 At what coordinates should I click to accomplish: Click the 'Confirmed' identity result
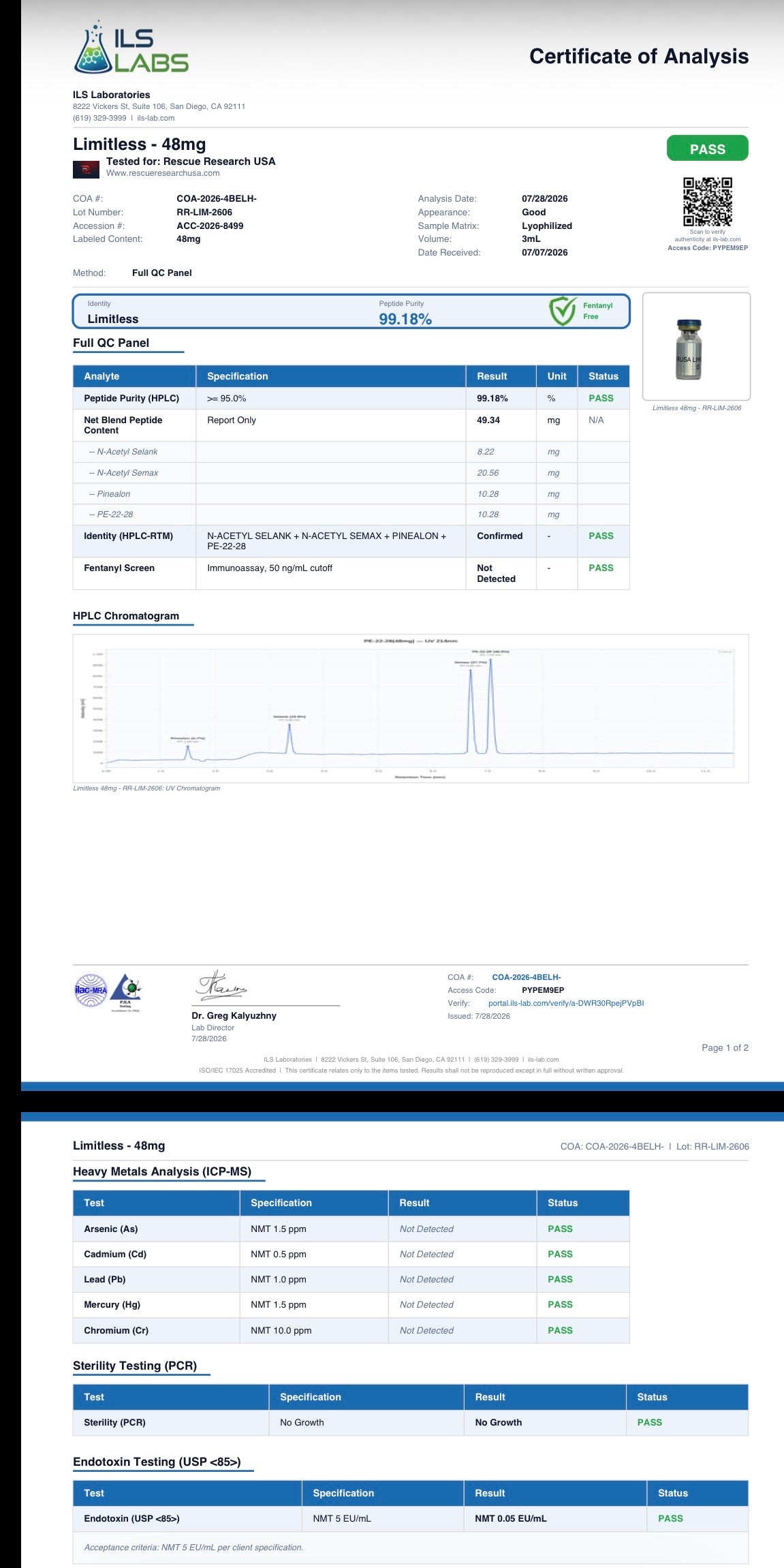click(500, 536)
